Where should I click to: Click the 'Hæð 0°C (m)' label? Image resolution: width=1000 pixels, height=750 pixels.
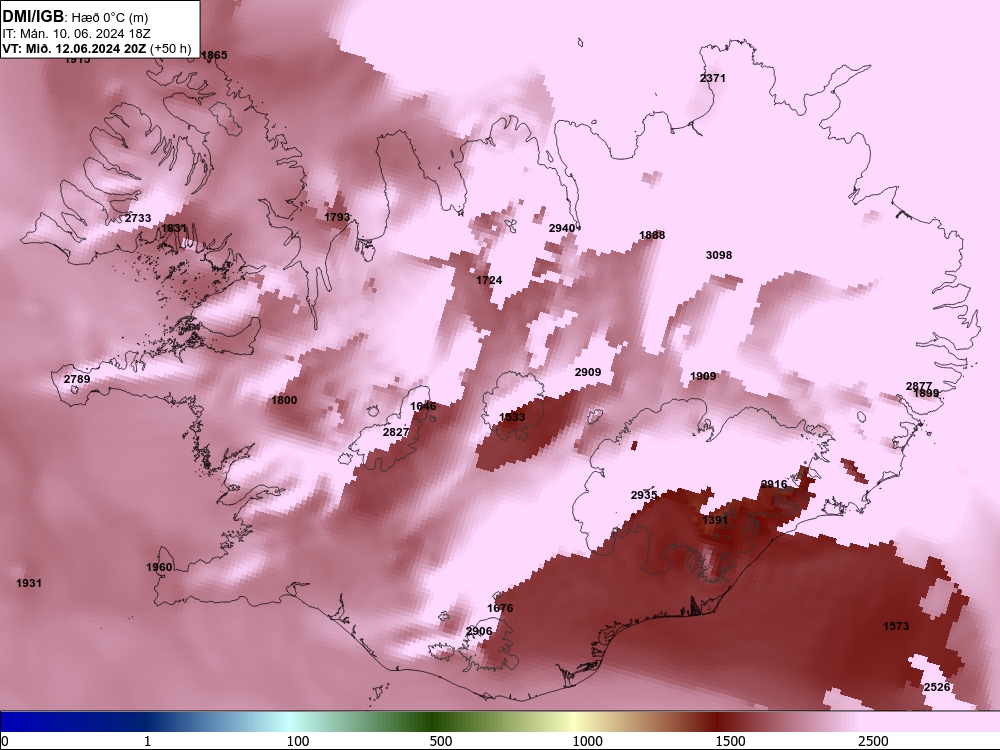click(x=110, y=17)
